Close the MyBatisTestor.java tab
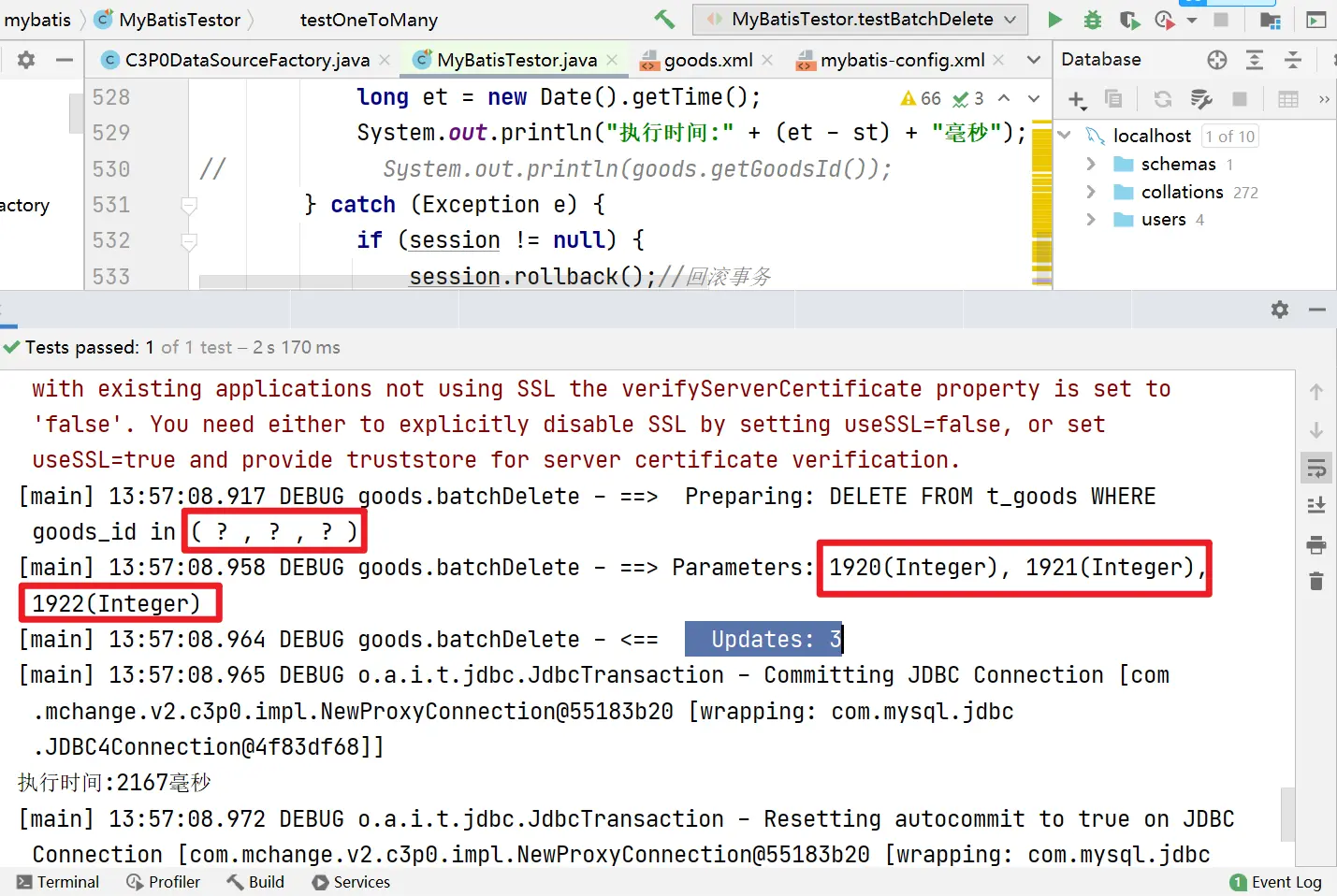This screenshot has width=1337, height=896. click(x=612, y=60)
